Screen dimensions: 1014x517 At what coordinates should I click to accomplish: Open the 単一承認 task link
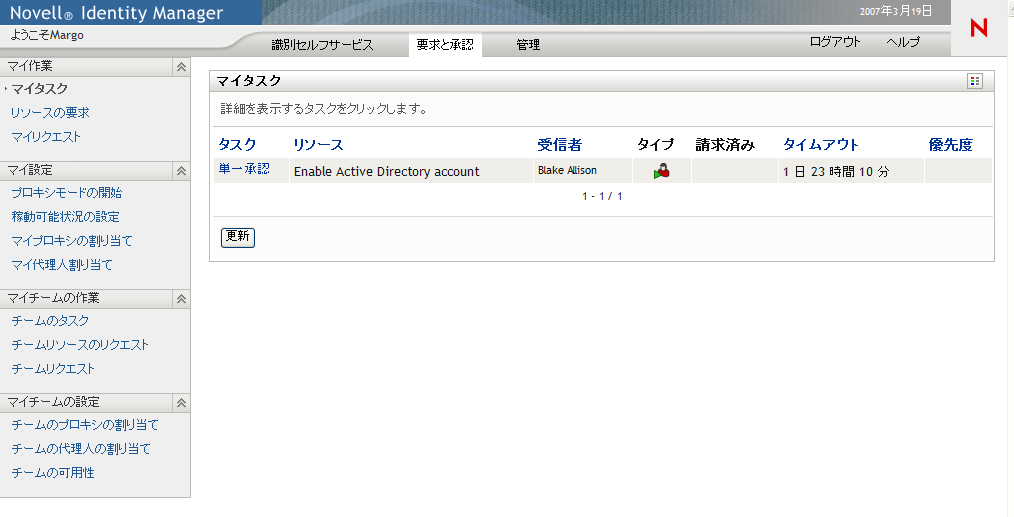[x=244, y=169]
